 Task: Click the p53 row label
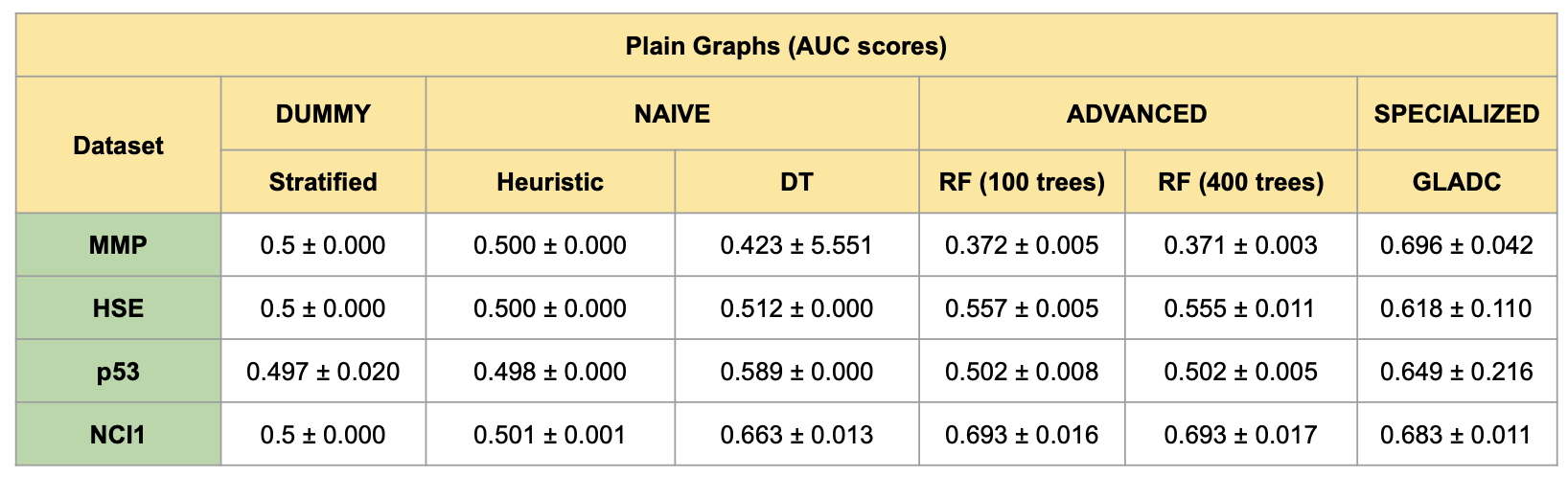point(119,372)
